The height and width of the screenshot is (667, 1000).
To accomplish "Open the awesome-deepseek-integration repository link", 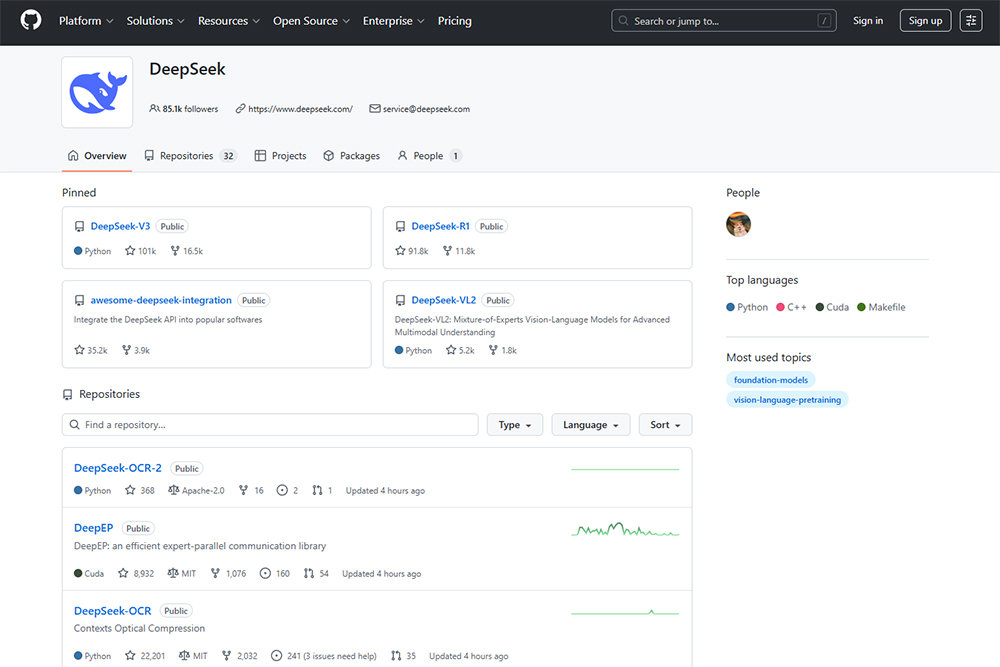I will [x=161, y=300].
